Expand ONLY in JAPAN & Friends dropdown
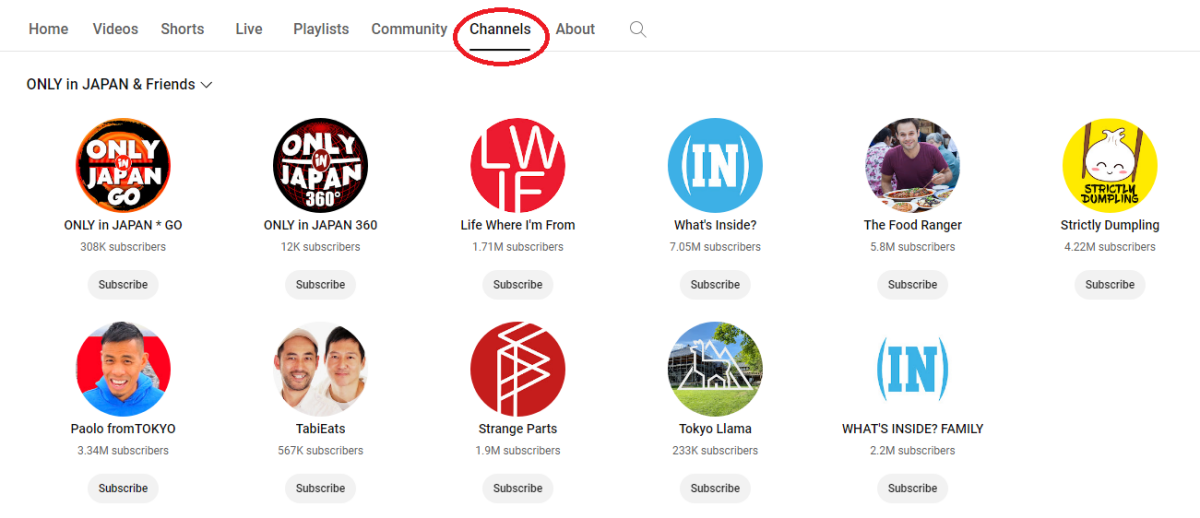1200x518 pixels. tap(119, 85)
